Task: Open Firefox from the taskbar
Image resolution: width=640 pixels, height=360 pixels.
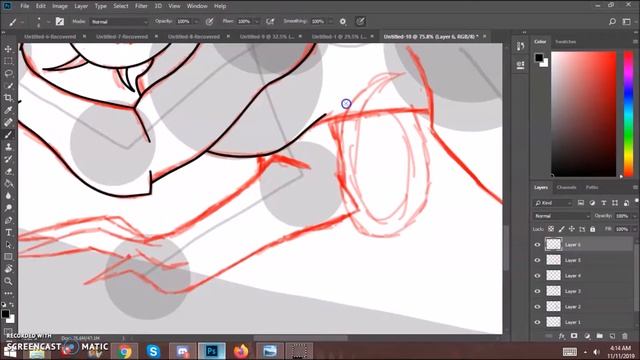Action: (241, 351)
